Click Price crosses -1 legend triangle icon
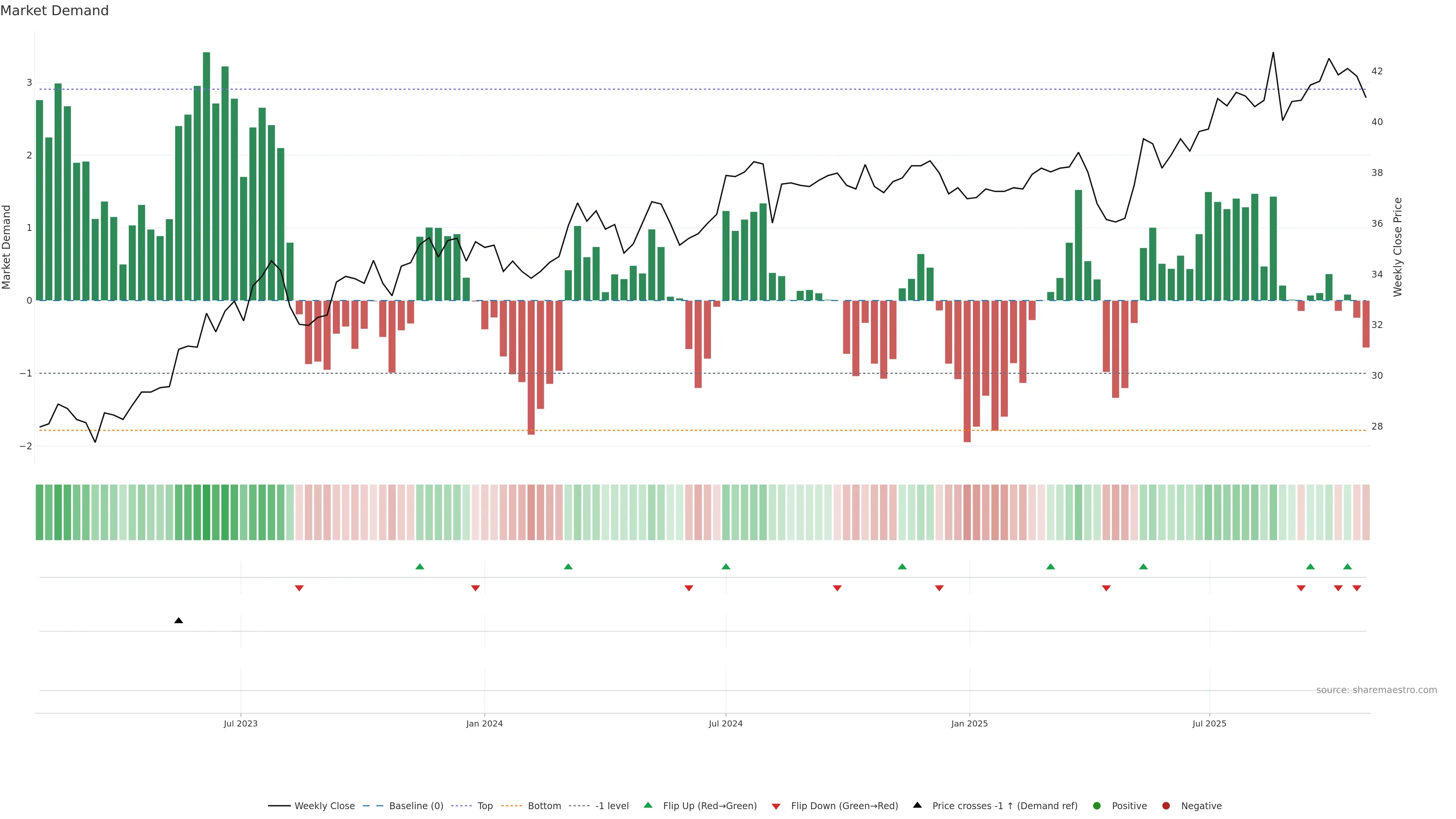Image resolution: width=1456 pixels, height=819 pixels. point(917,805)
